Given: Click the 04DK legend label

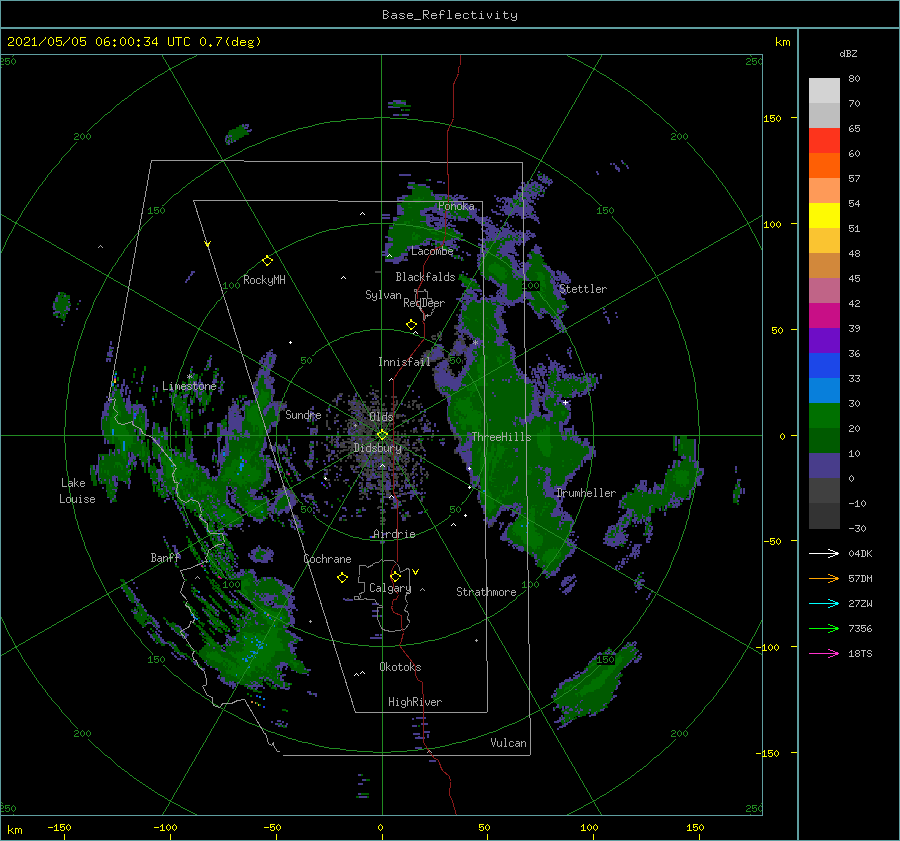Looking at the screenshot, I should click(x=860, y=554).
